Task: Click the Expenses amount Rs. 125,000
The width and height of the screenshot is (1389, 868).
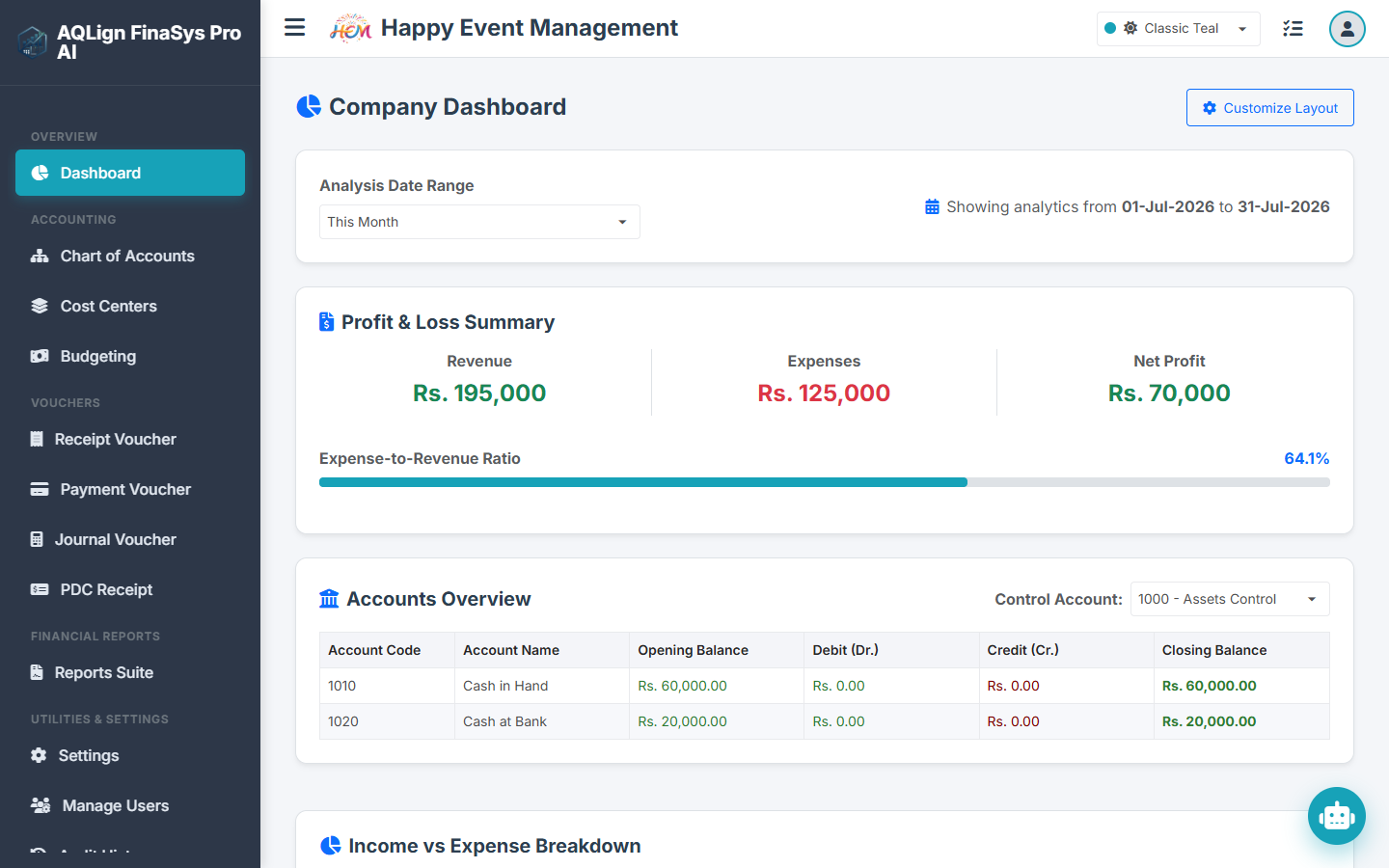Action: point(824,393)
